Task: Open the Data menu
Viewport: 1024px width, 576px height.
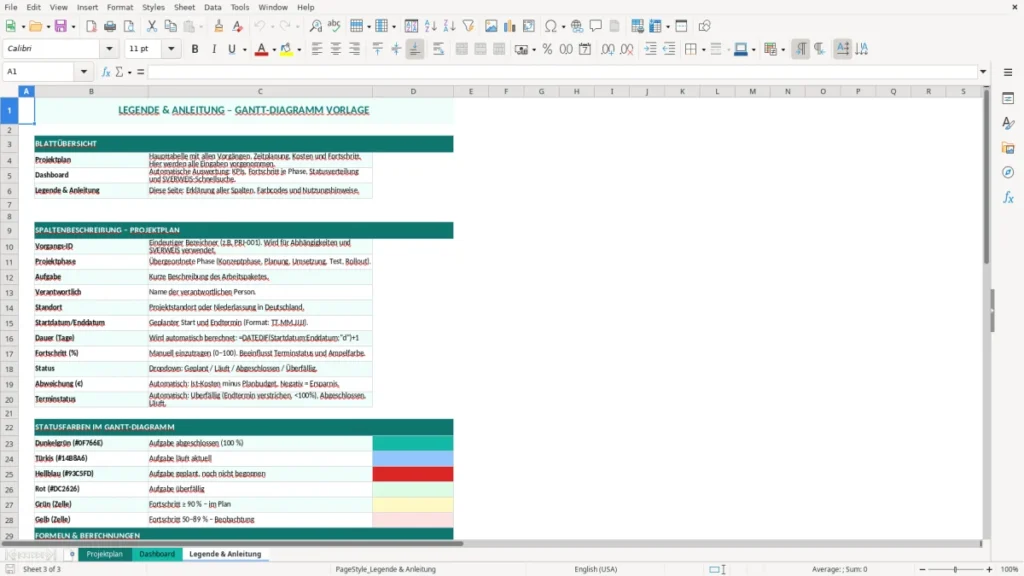Action: coord(213,7)
